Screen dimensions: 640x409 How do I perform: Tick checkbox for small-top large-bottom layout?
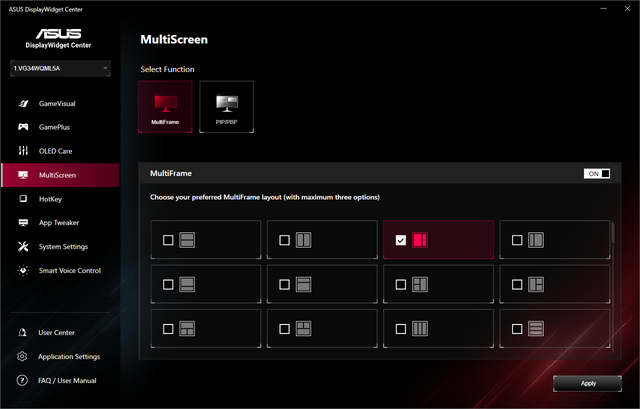284,285
